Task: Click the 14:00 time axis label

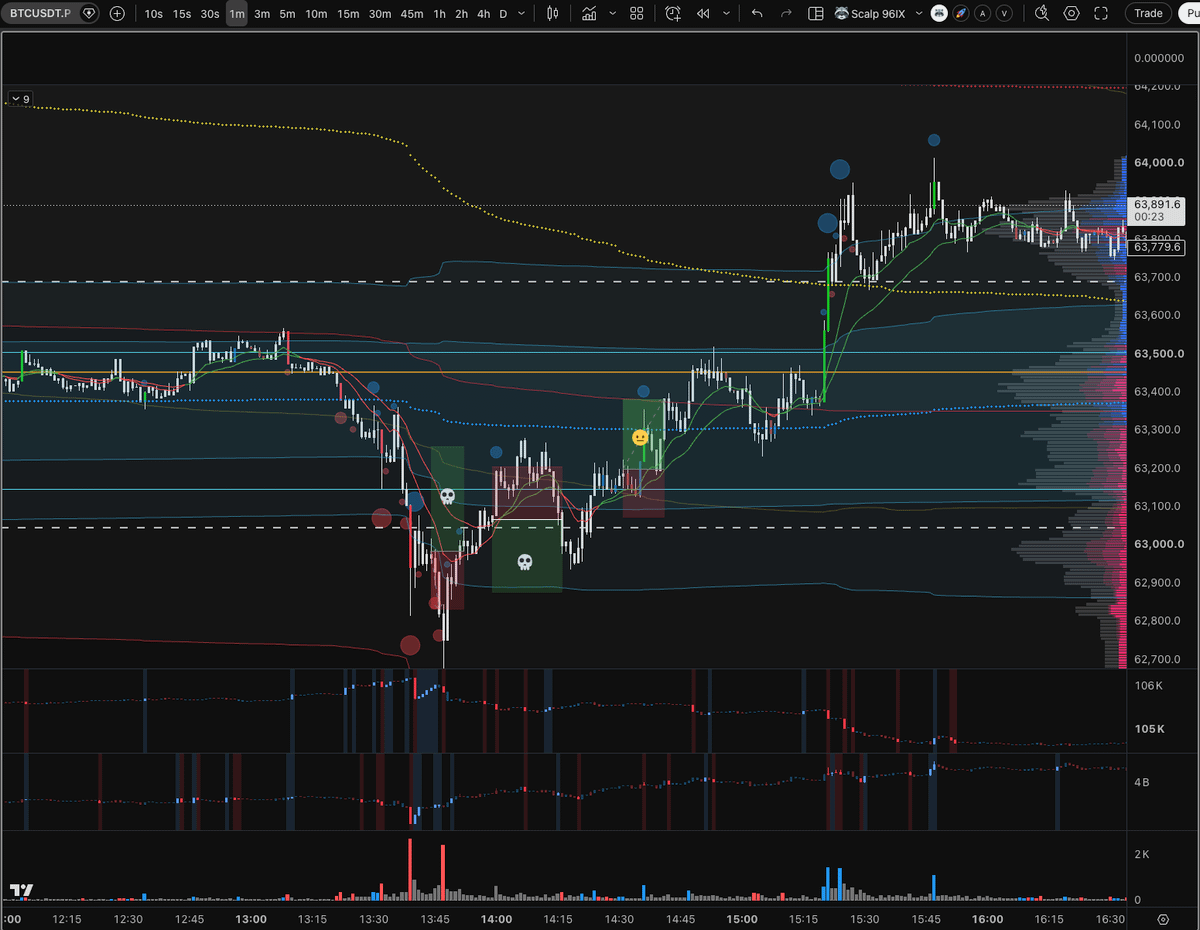Action: (496, 919)
